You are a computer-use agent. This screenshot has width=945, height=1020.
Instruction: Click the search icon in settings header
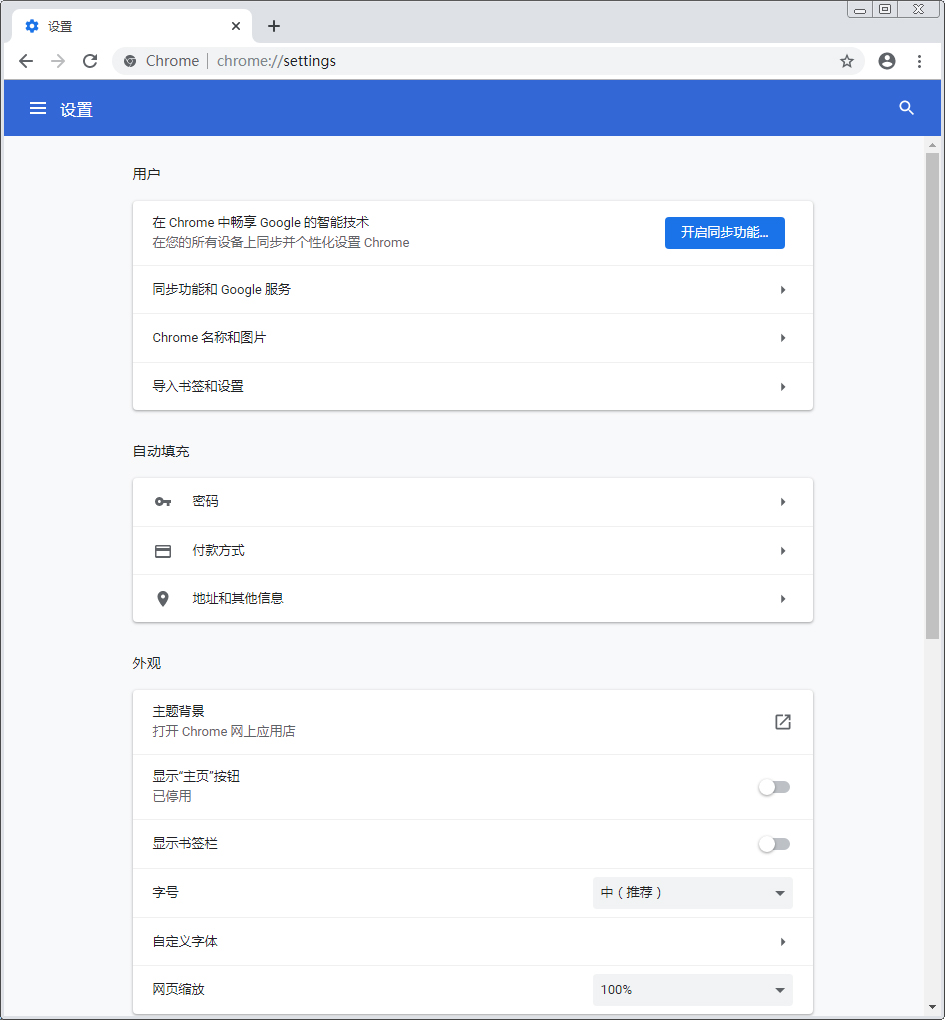[906, 108]
